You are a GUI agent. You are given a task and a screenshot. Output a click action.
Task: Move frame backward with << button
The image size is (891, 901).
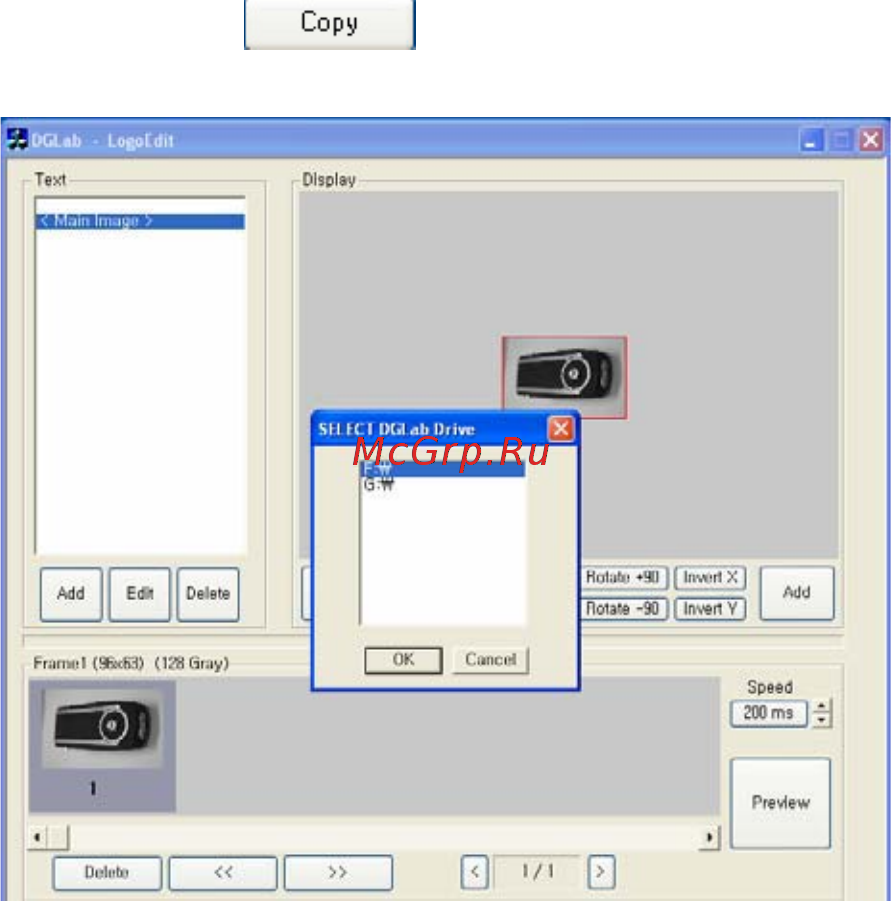pos(223,872)
